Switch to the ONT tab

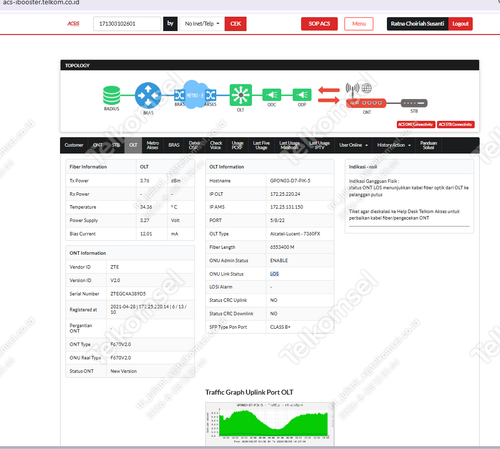pyautogui.click(x=98, y=145)
